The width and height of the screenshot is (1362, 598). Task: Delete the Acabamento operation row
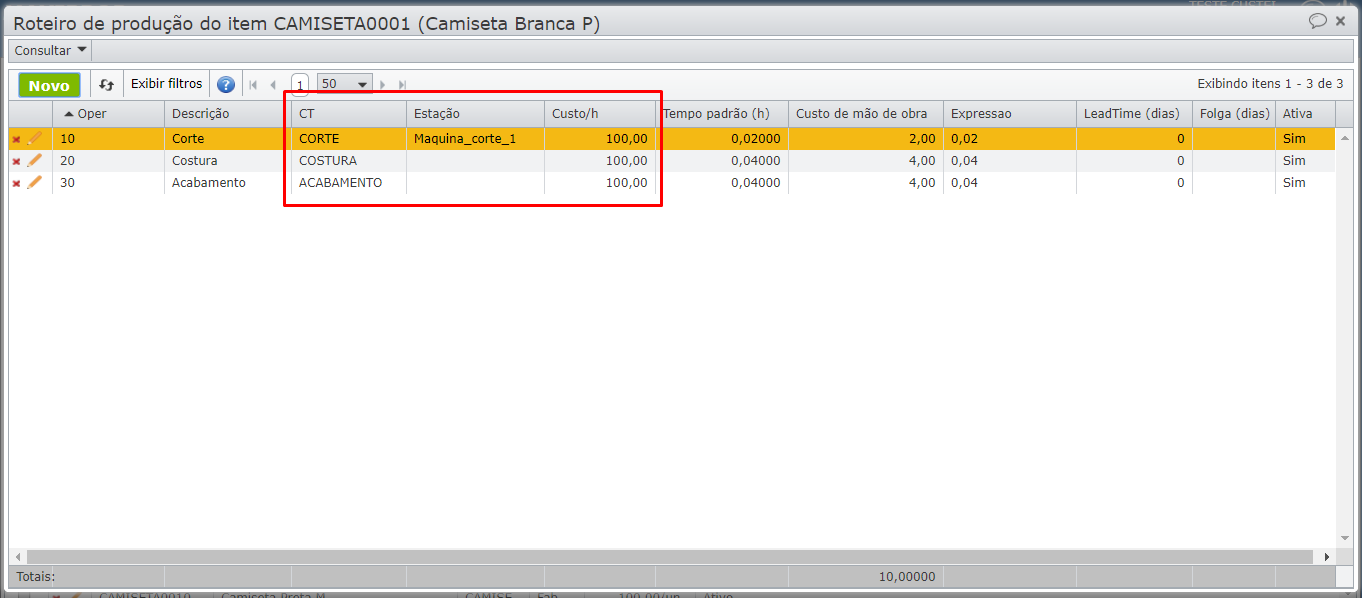pos(16,183)
